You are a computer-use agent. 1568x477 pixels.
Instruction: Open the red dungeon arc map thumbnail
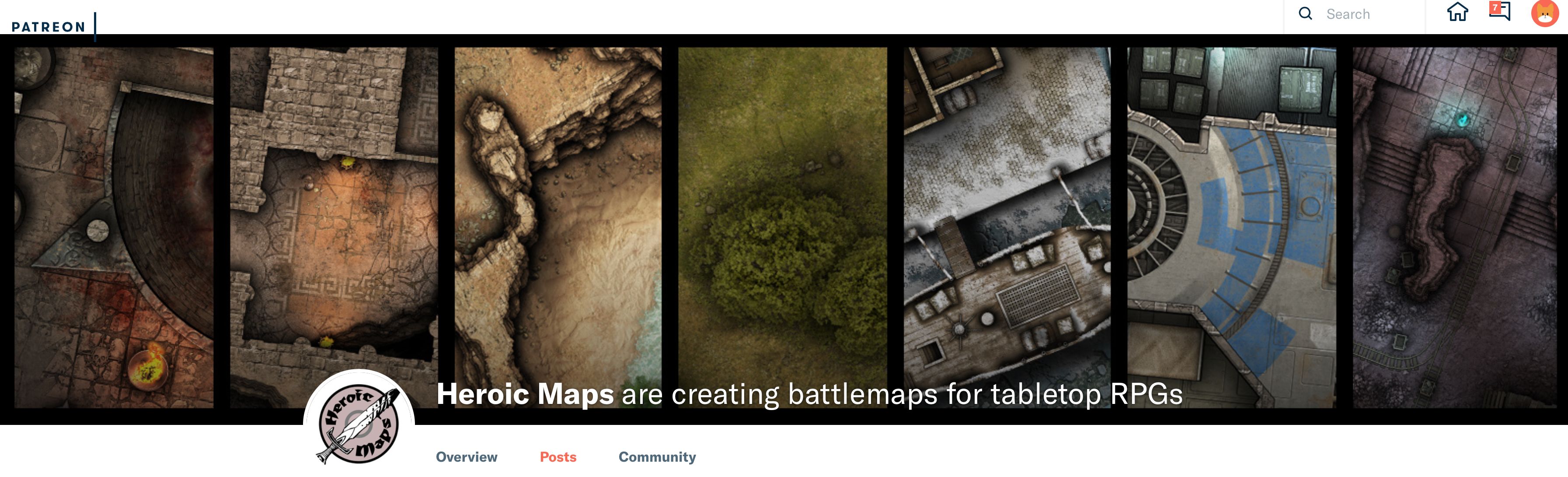coord(114,227)
